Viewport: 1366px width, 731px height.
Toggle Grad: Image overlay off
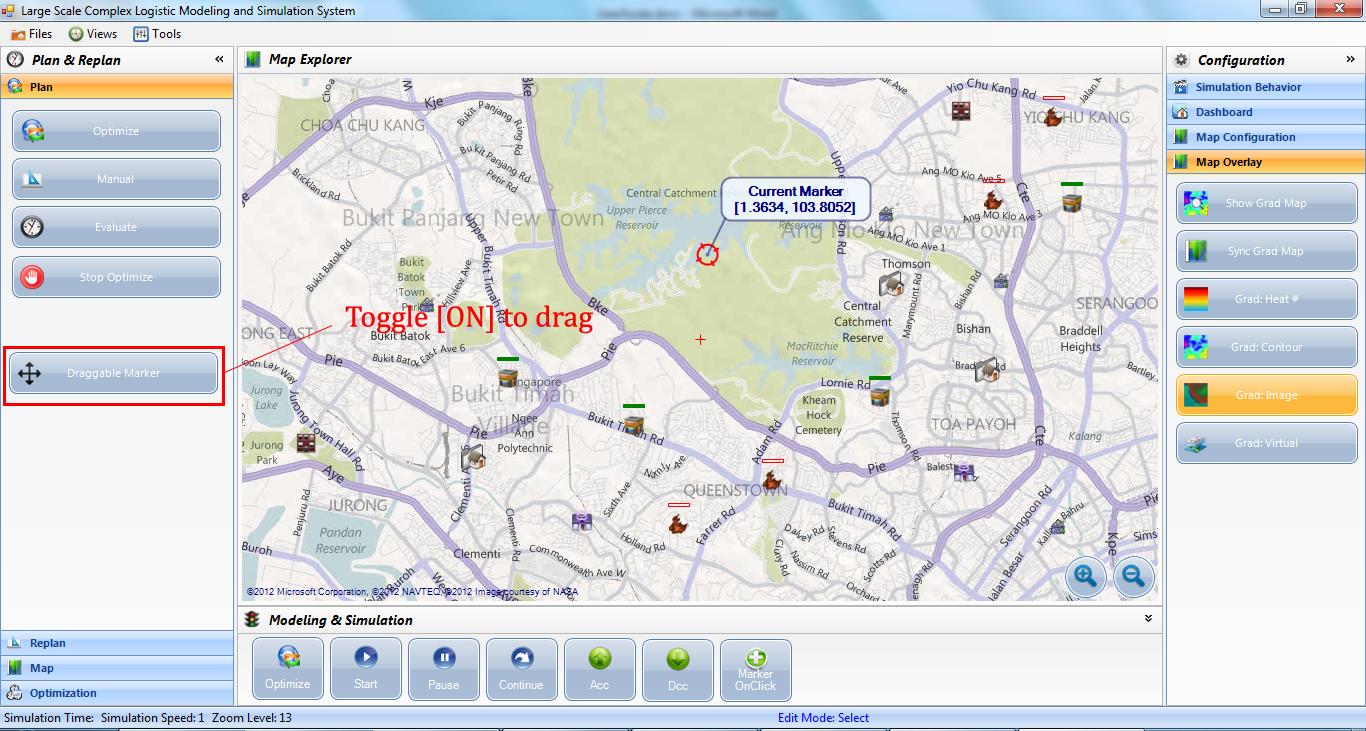(x=1266, y=394)
